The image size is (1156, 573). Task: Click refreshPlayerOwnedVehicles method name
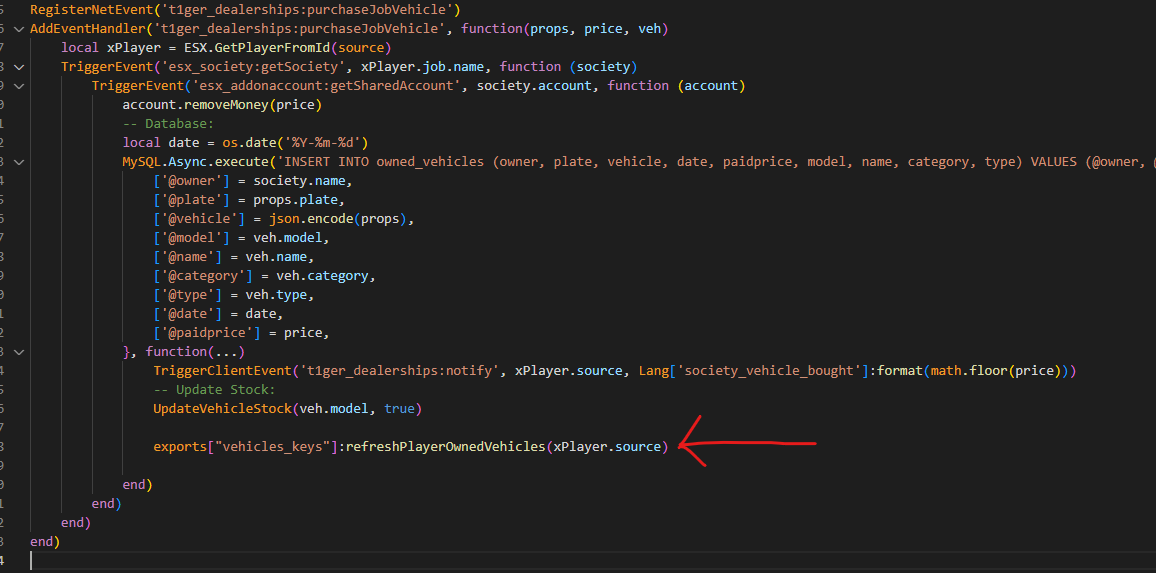[x=445, y=447]
